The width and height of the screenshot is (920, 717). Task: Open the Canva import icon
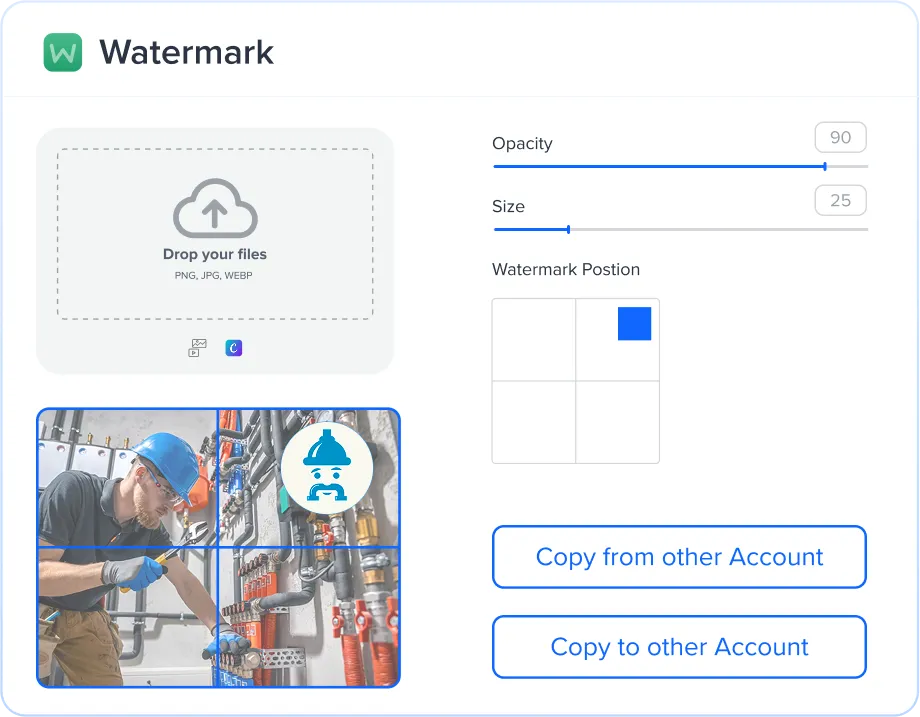pos(233,348)
